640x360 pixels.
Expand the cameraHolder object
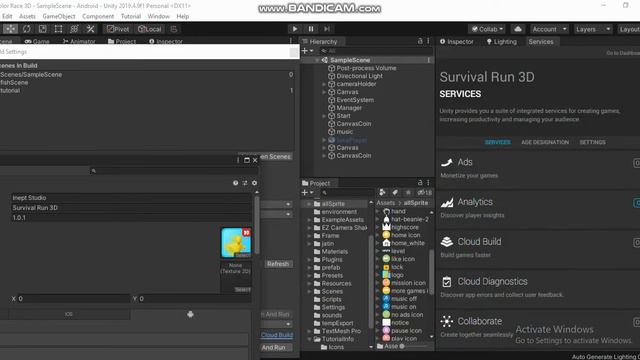[324, 84]
